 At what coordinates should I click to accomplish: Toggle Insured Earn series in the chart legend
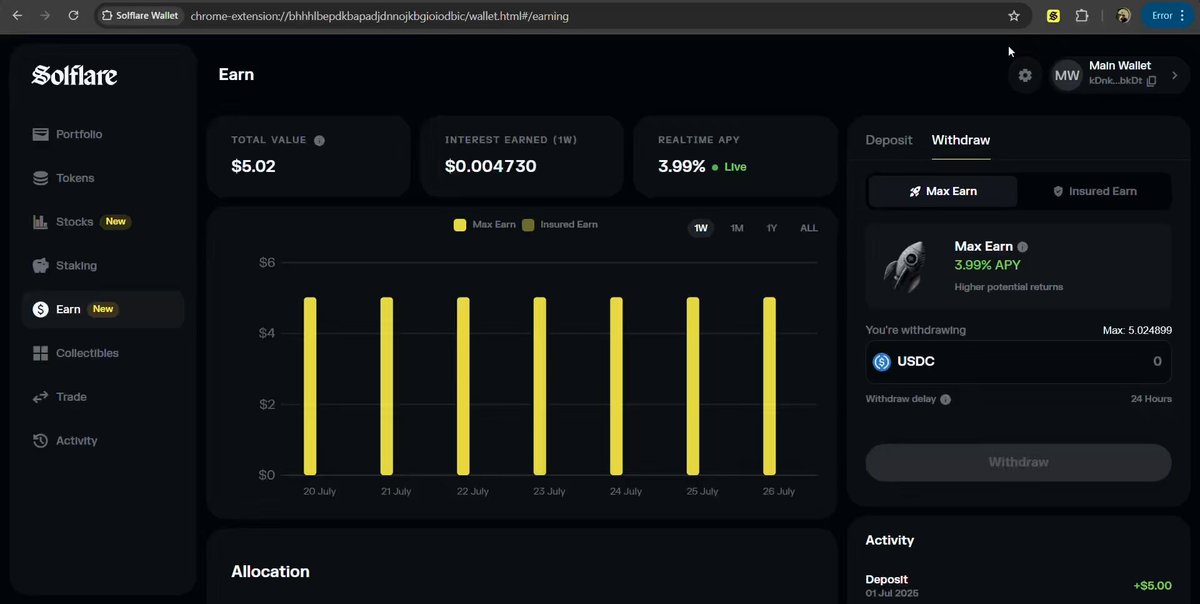pyautogui.click(x=560, y=225)
